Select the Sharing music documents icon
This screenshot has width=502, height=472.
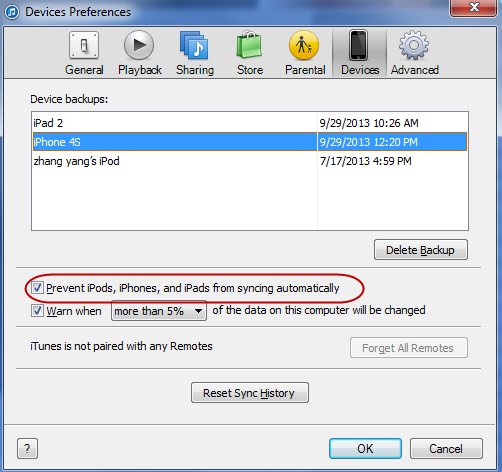194,45
